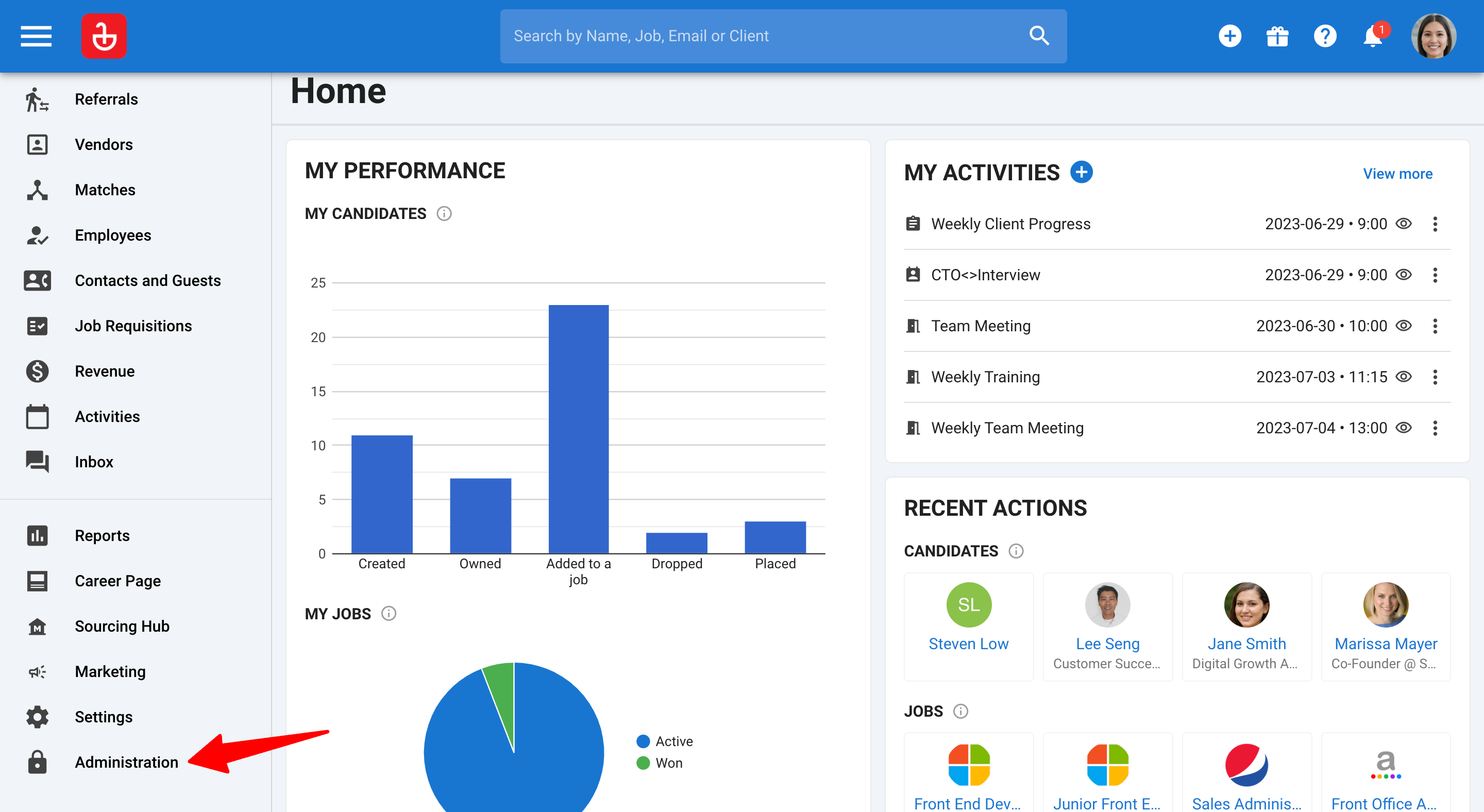Viewport: 1484px width, 812px height.
Task: Click the Created bar in chart
Action: [382, 494]
